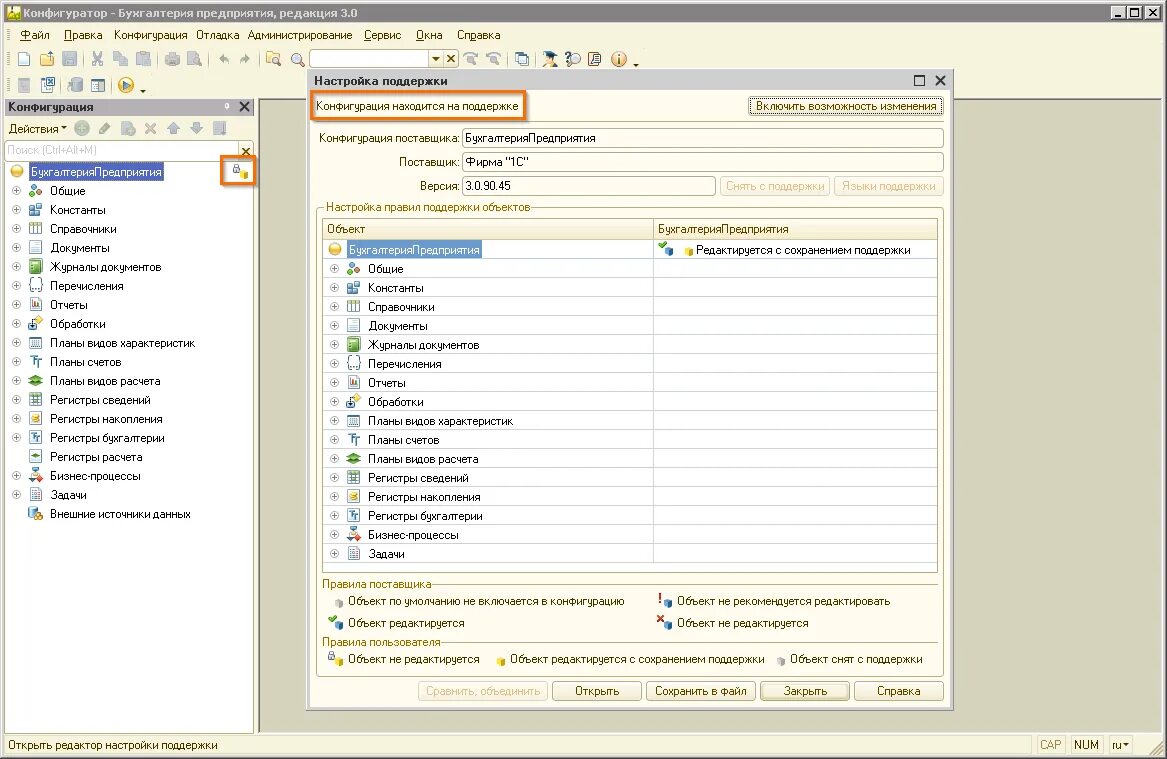1167x759 pixels.
Task: Click the Add green plus in Конфигурация panel
Action: pos(82,129)
